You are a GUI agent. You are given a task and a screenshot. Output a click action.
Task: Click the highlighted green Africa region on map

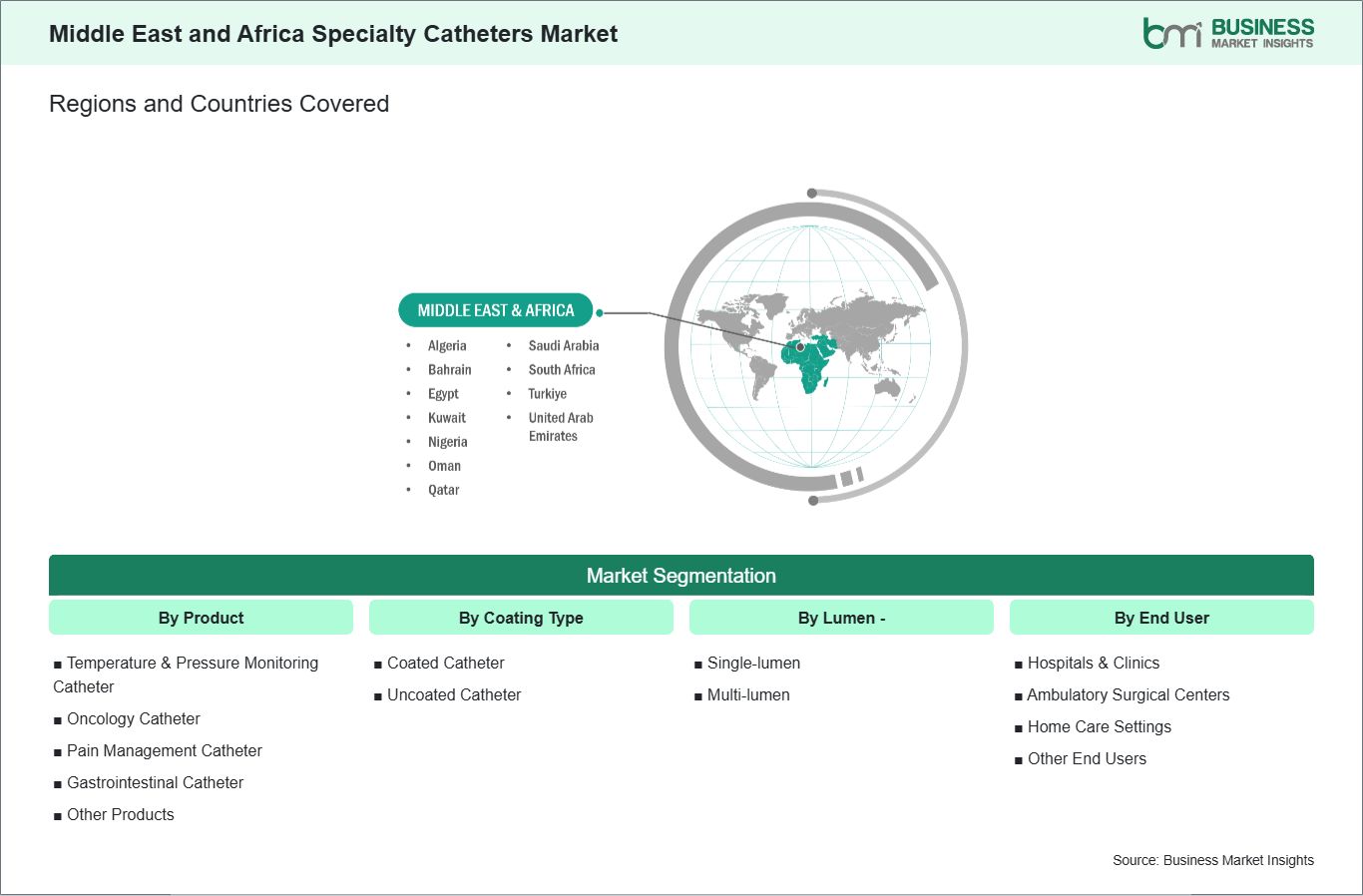[810, 367]
